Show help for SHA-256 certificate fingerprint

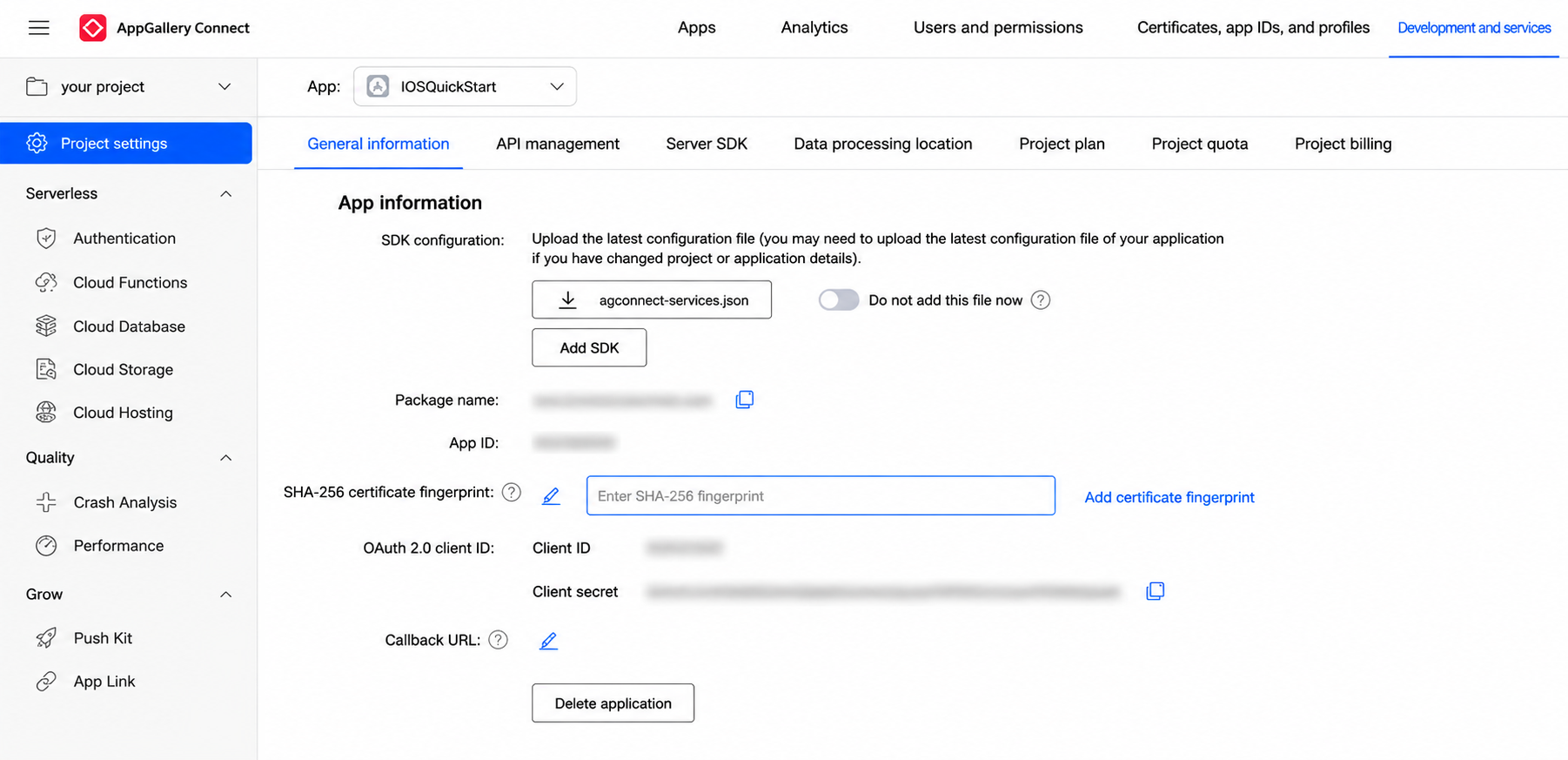tap(512, 493)
